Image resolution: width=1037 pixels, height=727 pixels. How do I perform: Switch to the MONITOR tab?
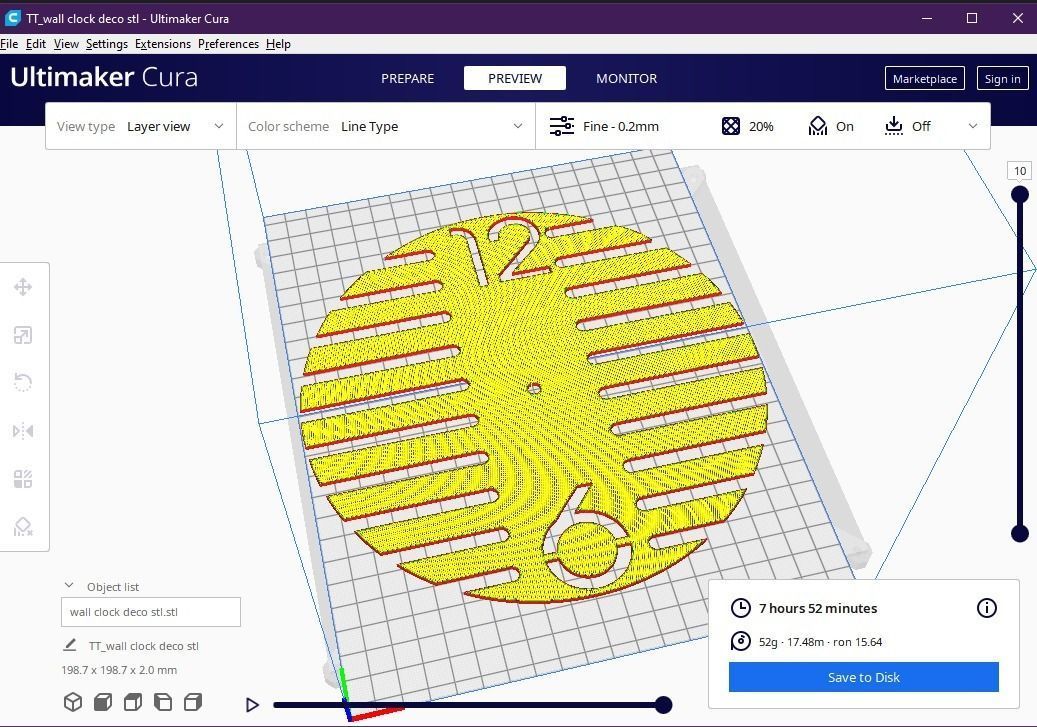[x=626, y=78]
